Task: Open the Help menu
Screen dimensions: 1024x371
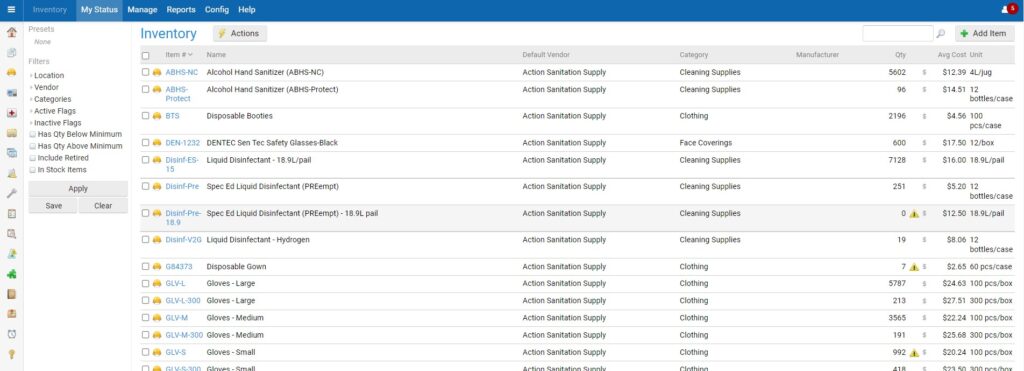Action: click(x=247, y=10)
